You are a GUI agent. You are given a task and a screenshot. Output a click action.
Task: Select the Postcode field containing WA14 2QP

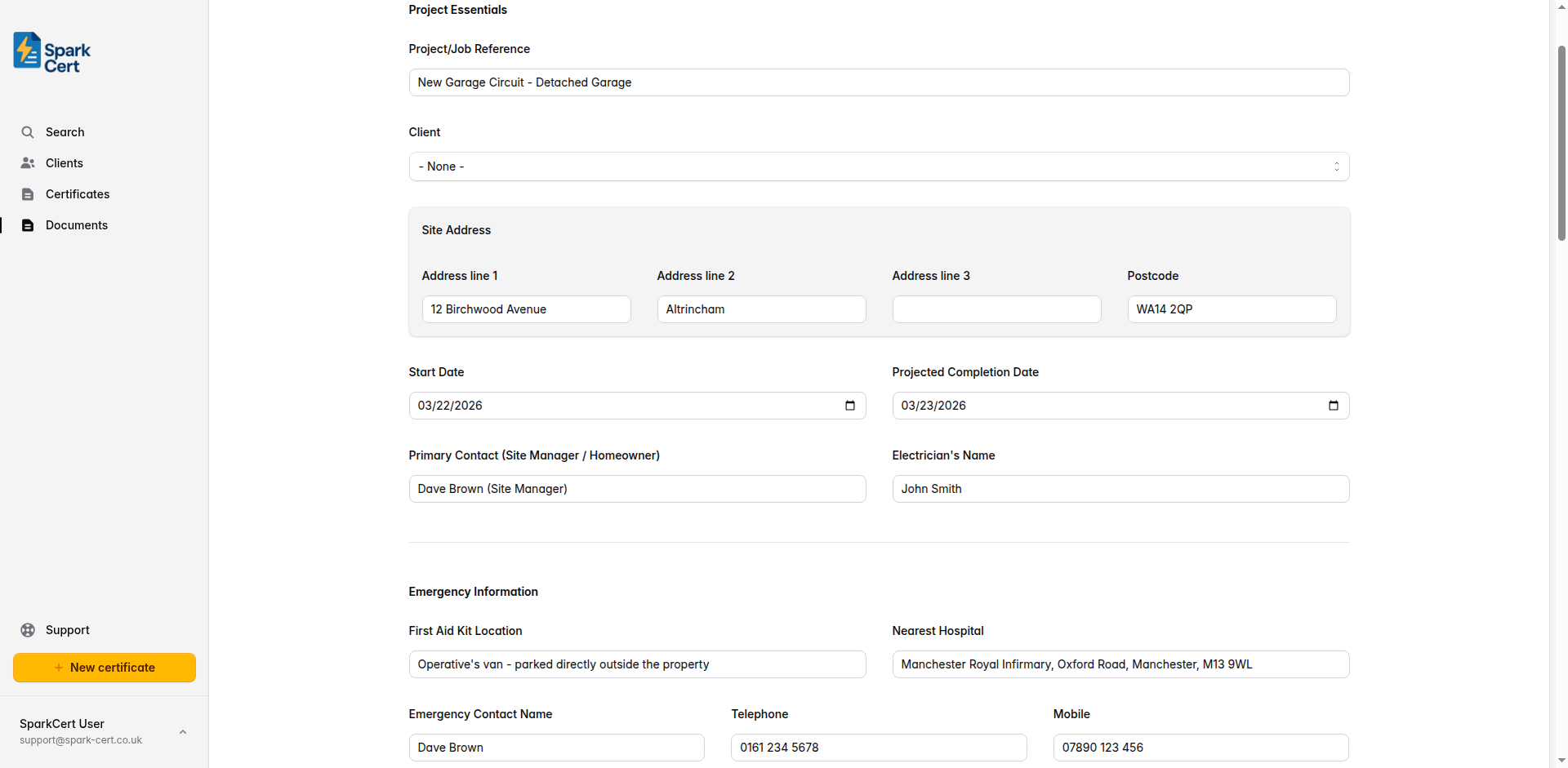coord(1231,309)
